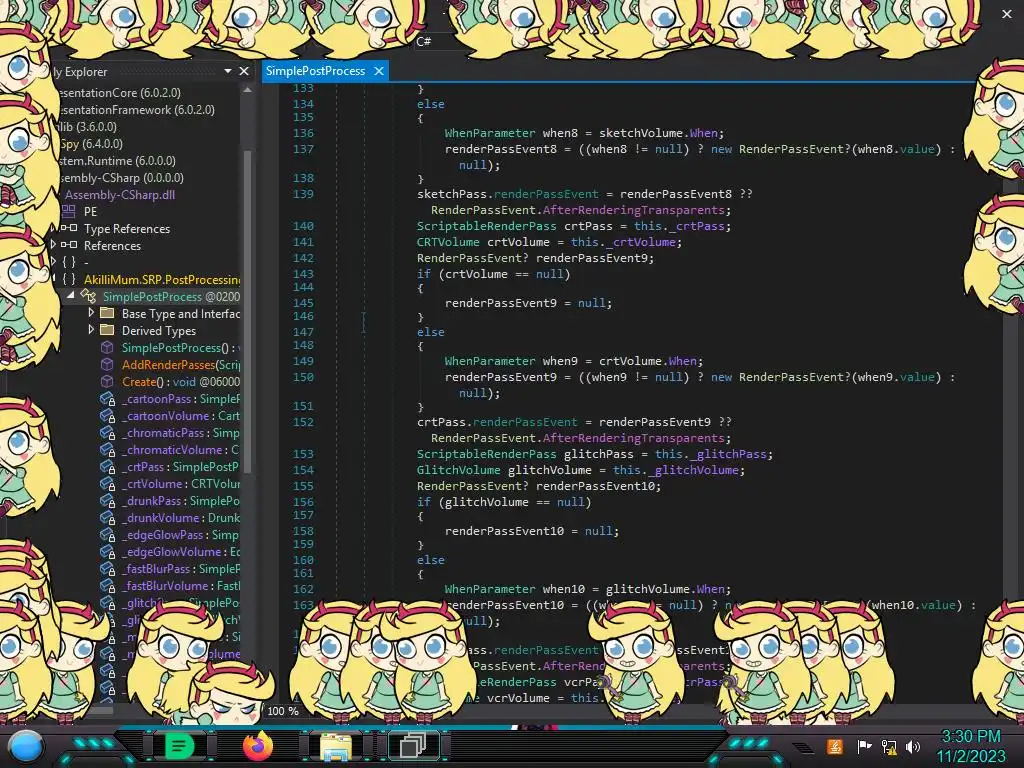
Task: Select the System.Runtime (6.0.0.0) assembly
Action: coord(116,161)
